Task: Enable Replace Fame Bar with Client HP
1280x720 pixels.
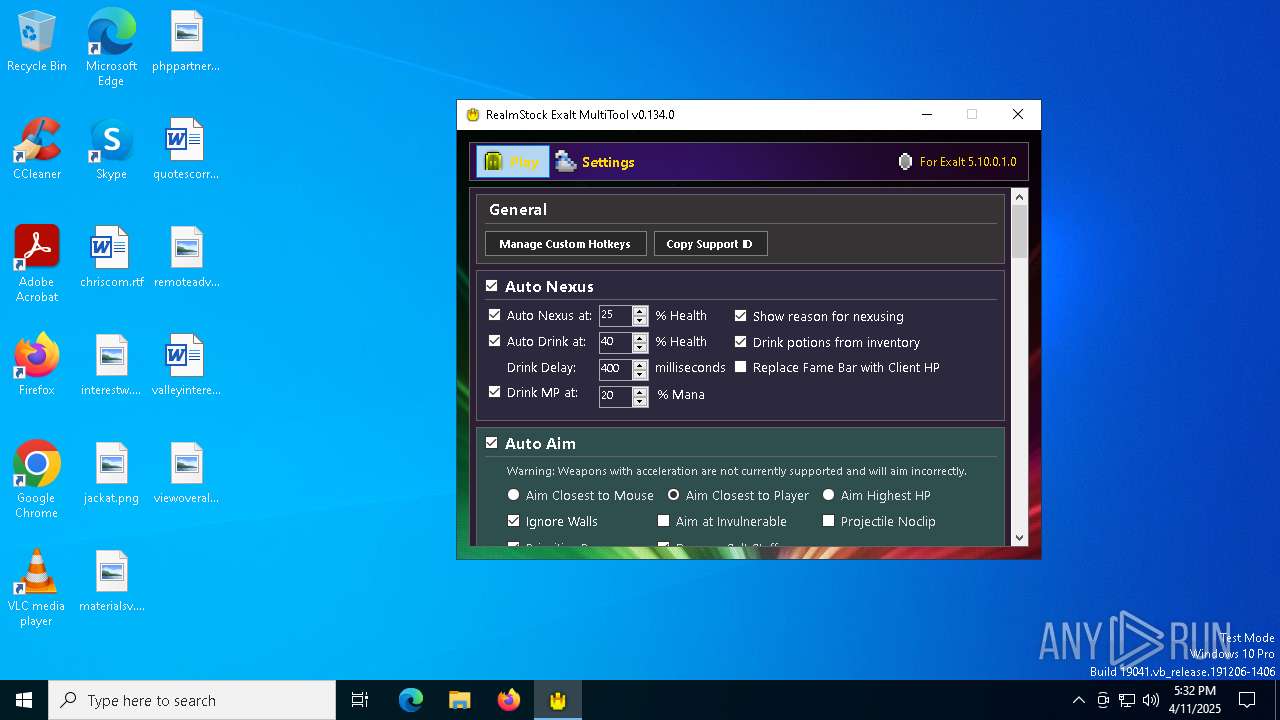Action: click(741, 367)
